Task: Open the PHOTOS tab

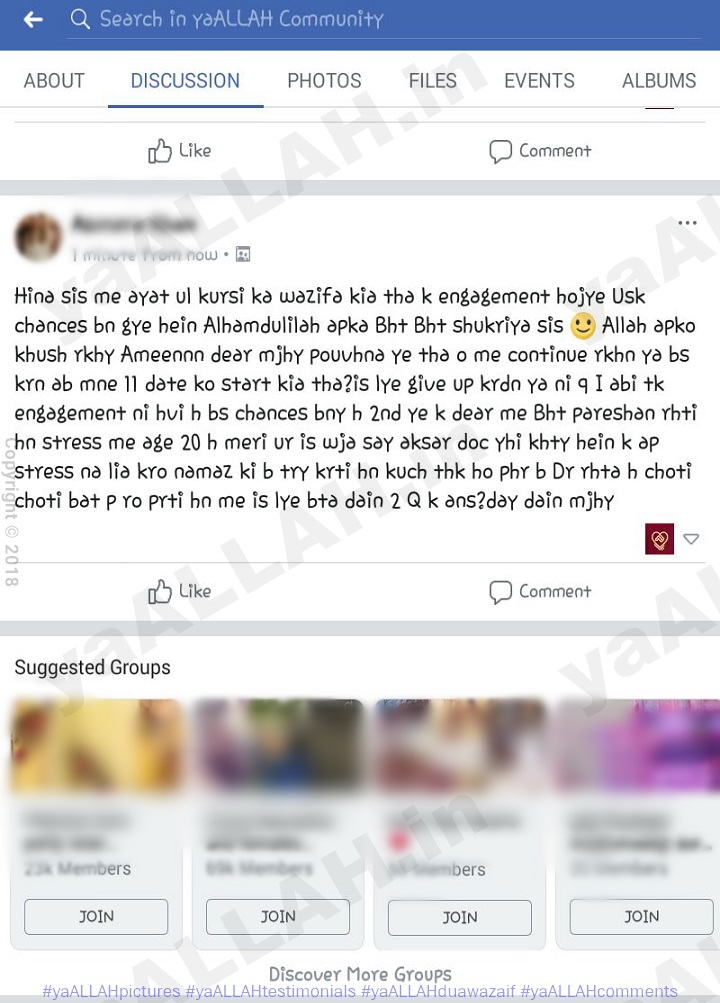Action: click(x=324, y=81)
